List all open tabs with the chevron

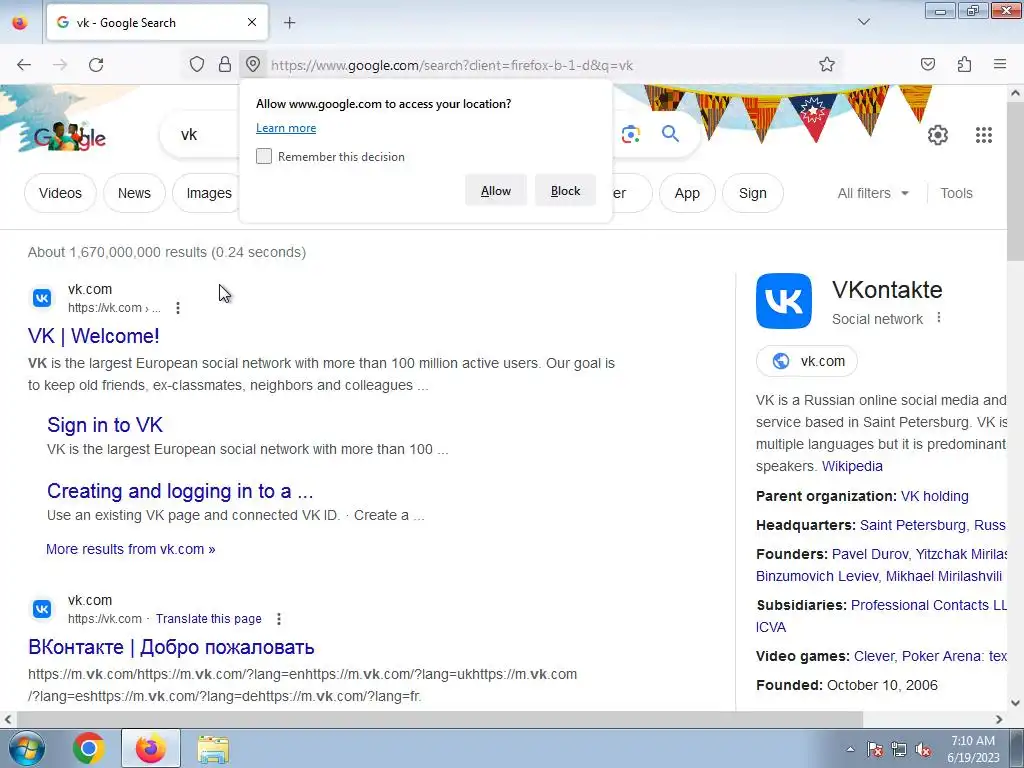click(863, 22)
